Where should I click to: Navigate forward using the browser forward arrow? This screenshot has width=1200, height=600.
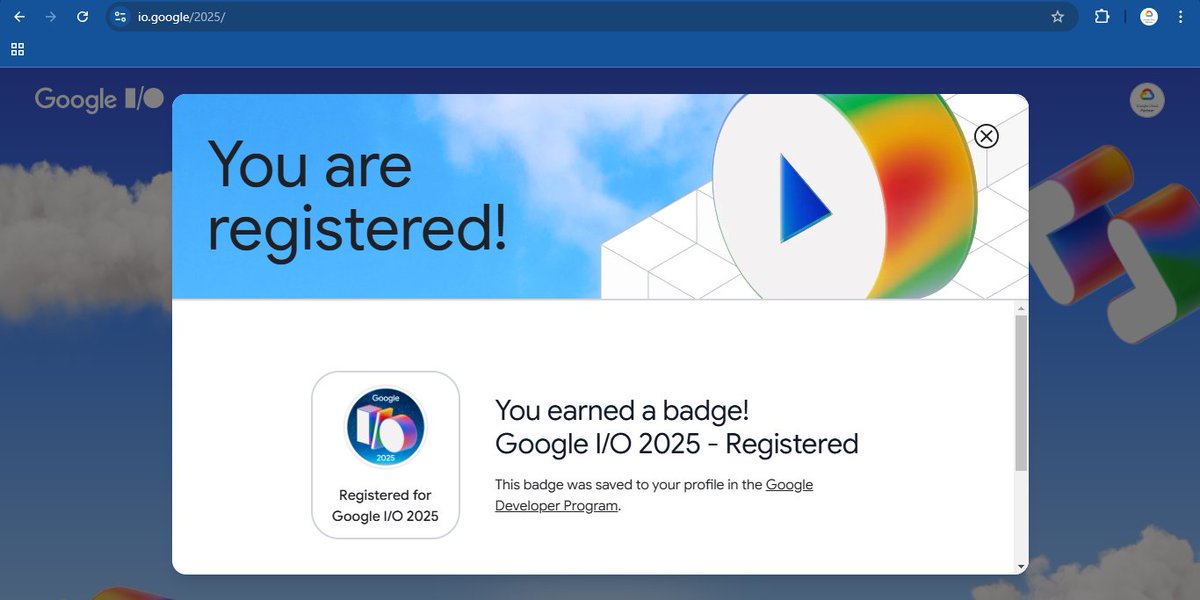(x=52, y=16)
